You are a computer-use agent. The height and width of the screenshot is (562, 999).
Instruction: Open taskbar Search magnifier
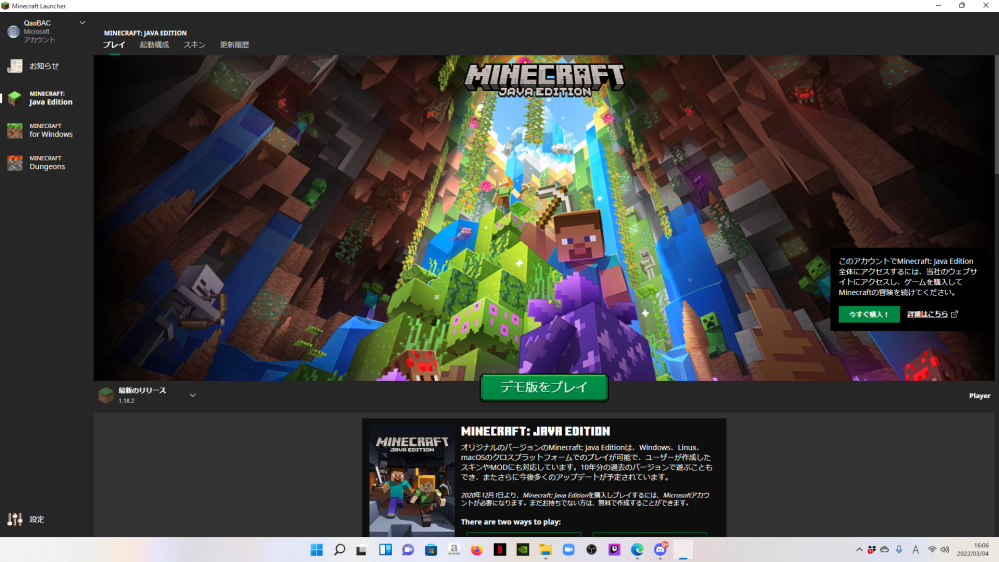(340, 550)
